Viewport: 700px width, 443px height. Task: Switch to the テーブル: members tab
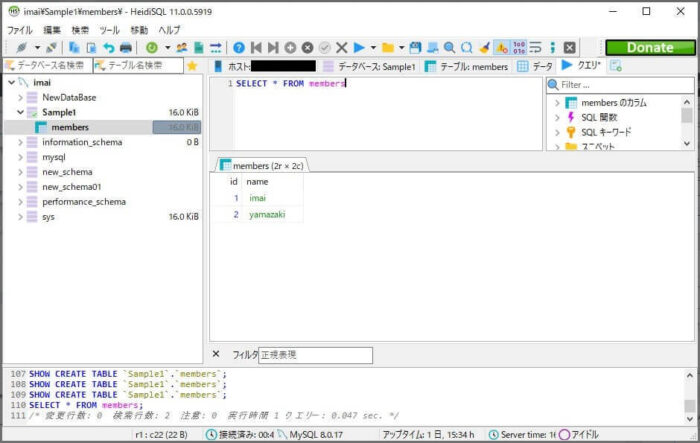point(466,66)
